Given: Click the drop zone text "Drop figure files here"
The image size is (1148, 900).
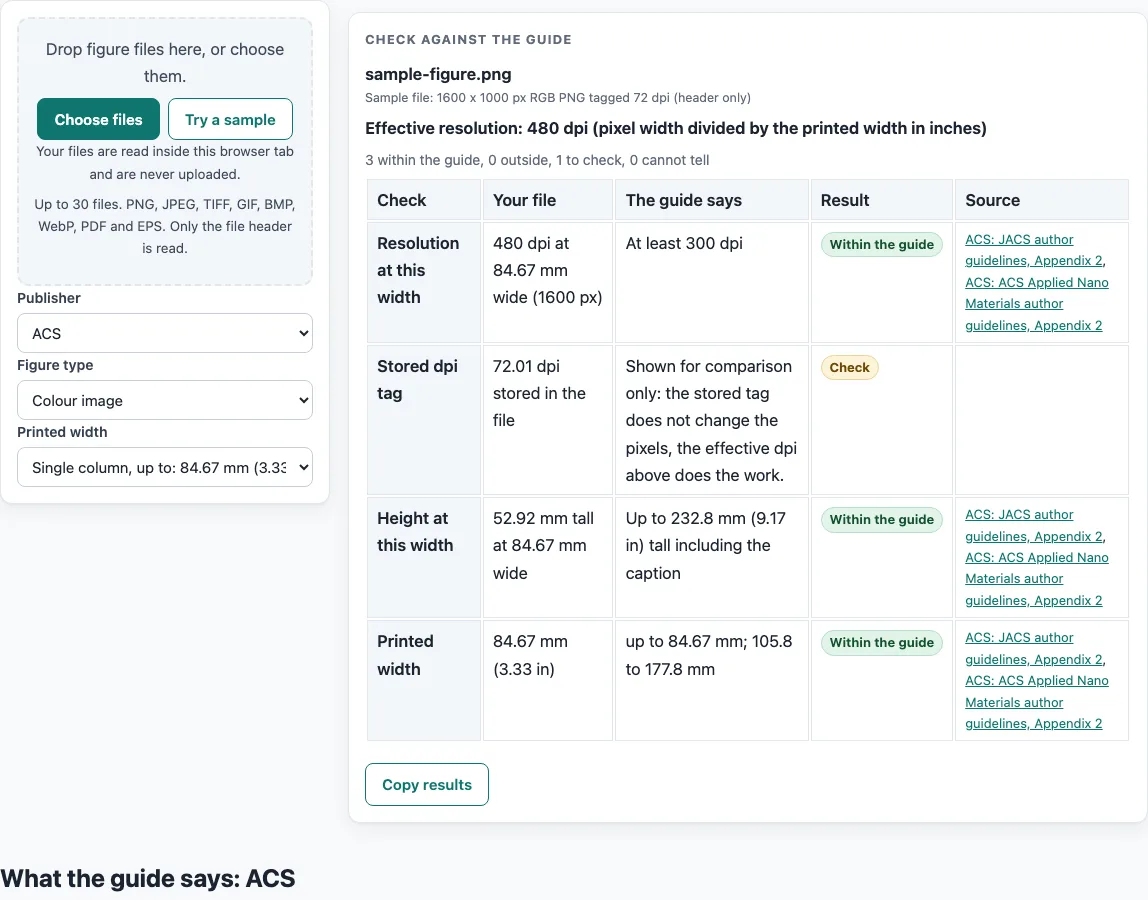Looking at the screenshot, I should click(x=165, y=62).
